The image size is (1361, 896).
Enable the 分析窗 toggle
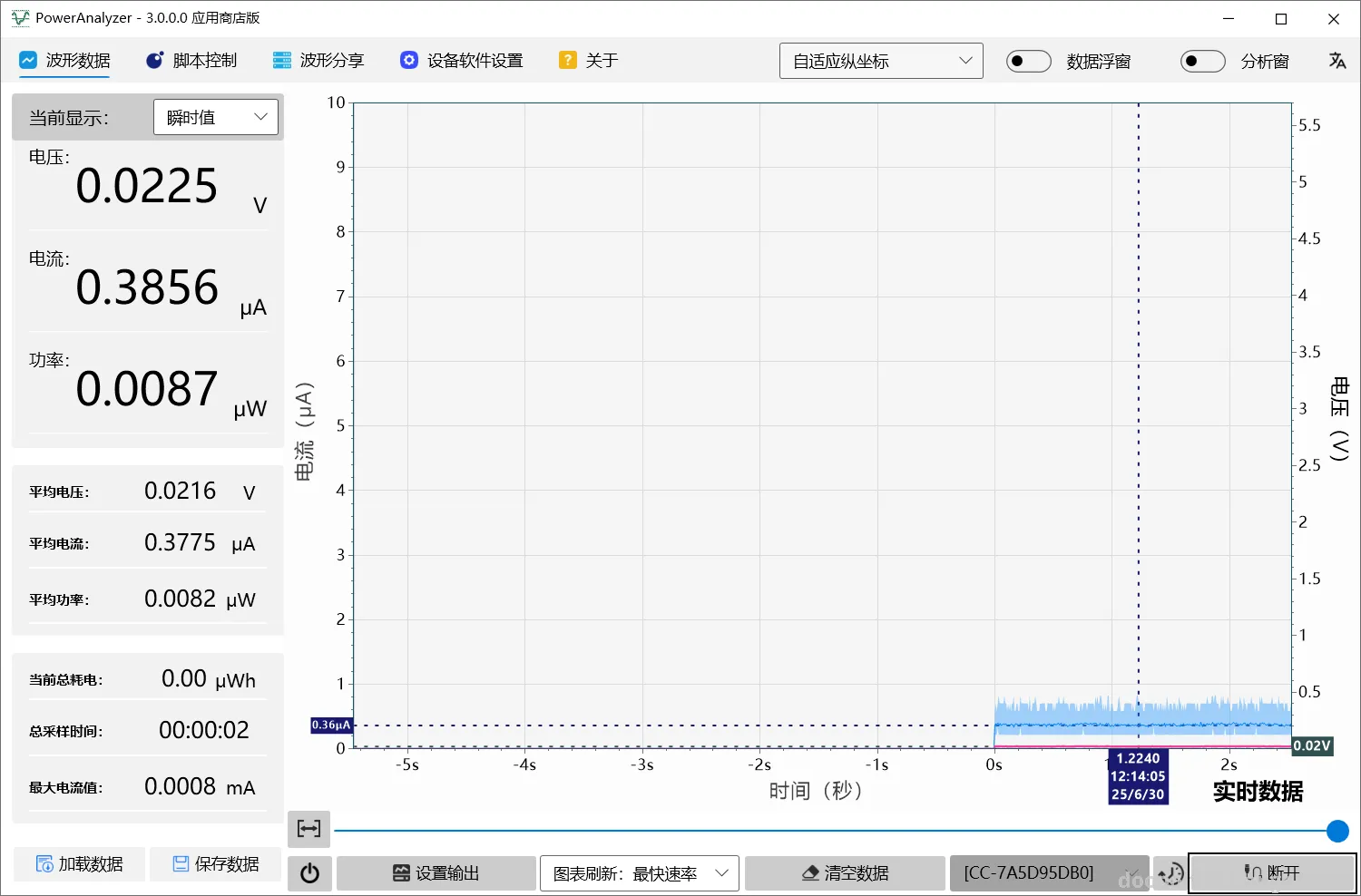[x=1202, y=60]
